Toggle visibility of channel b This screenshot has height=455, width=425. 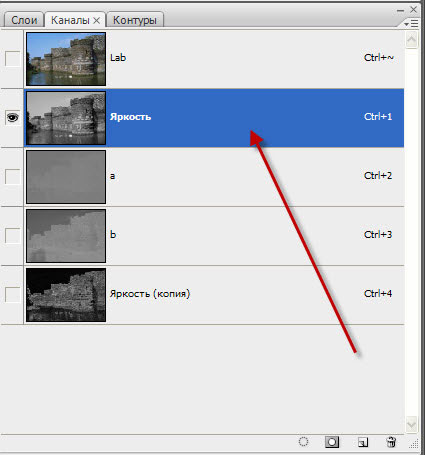tap(12, 236)
